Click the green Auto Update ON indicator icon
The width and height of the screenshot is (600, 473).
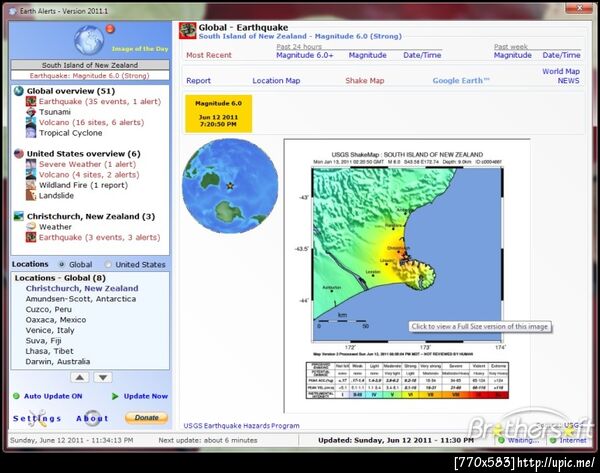[x=16, y=396]
